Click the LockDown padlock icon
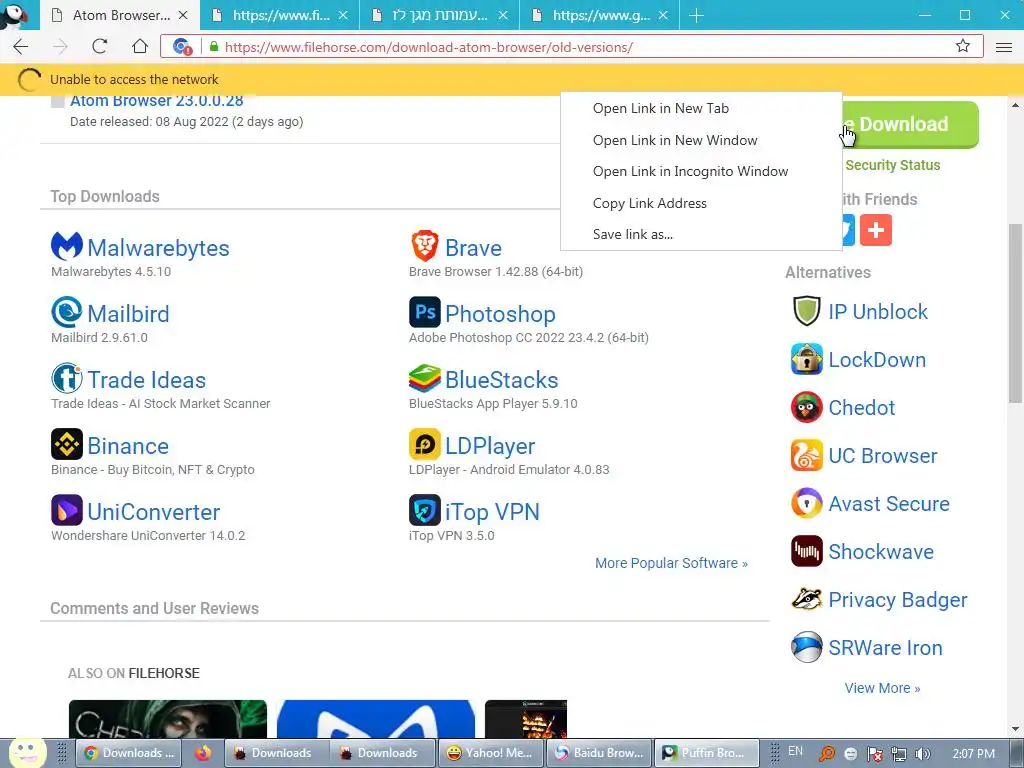Screen dimensions: 1024x768 807,359
